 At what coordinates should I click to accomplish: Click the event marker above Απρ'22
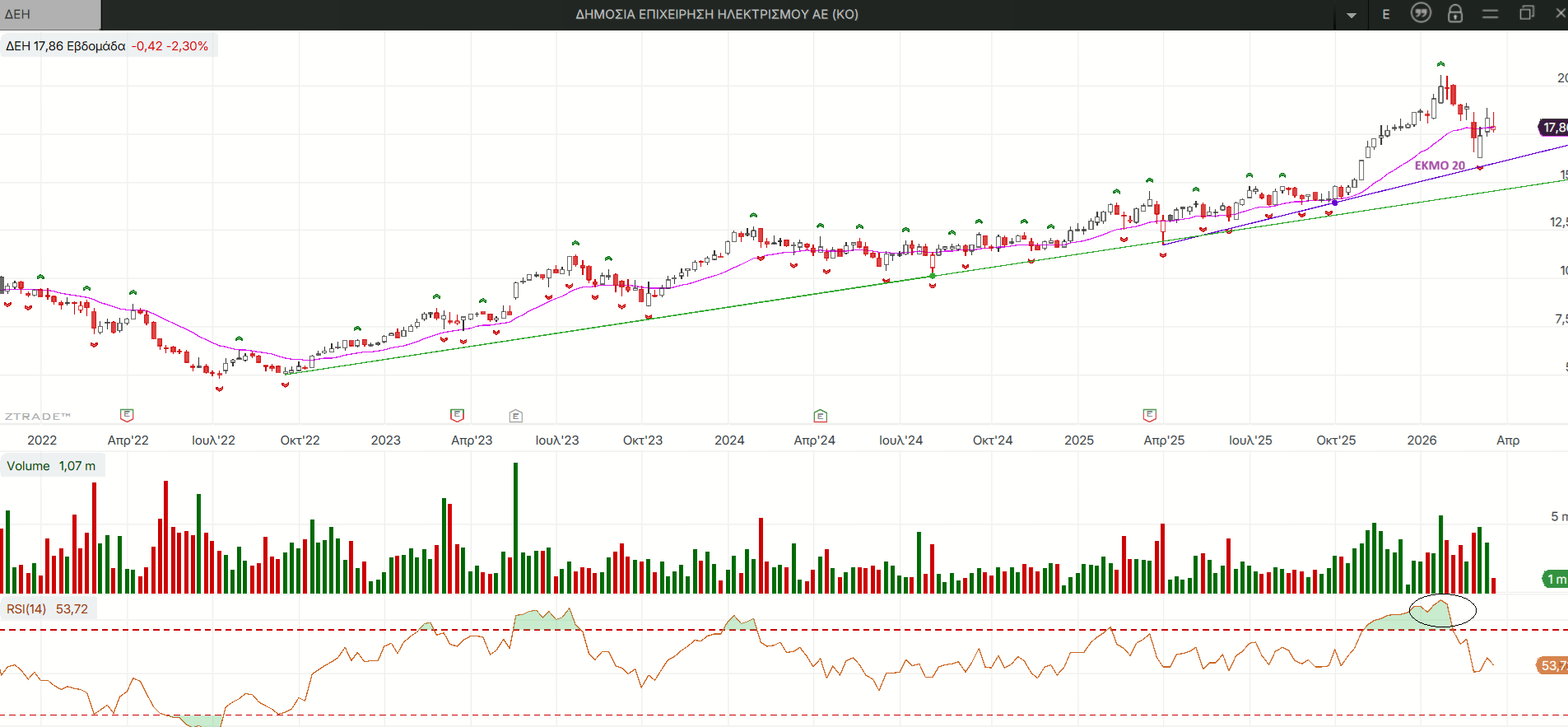[127, 415]
